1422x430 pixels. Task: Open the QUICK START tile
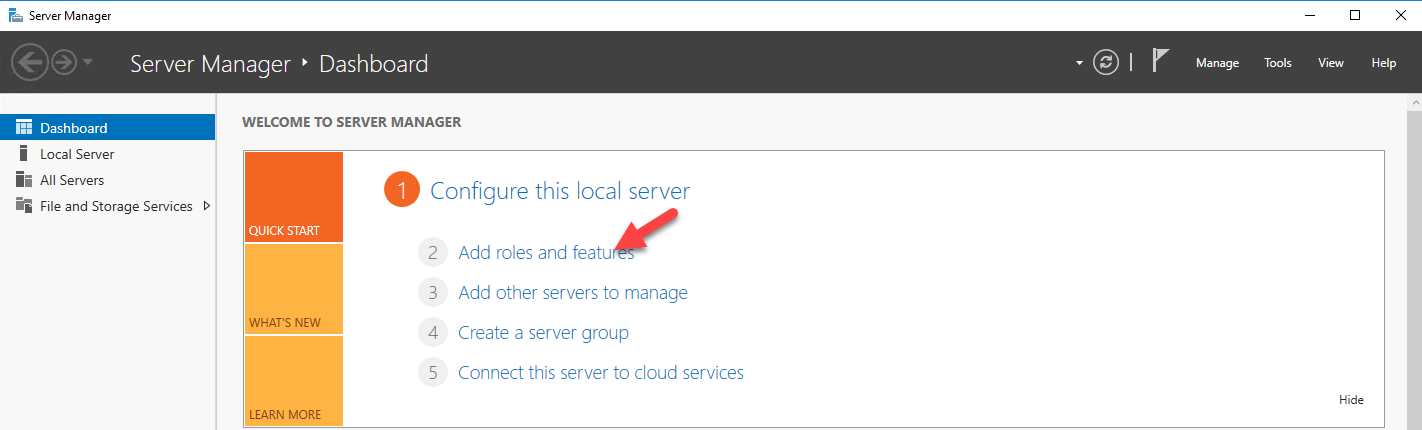tap(294, 197)
